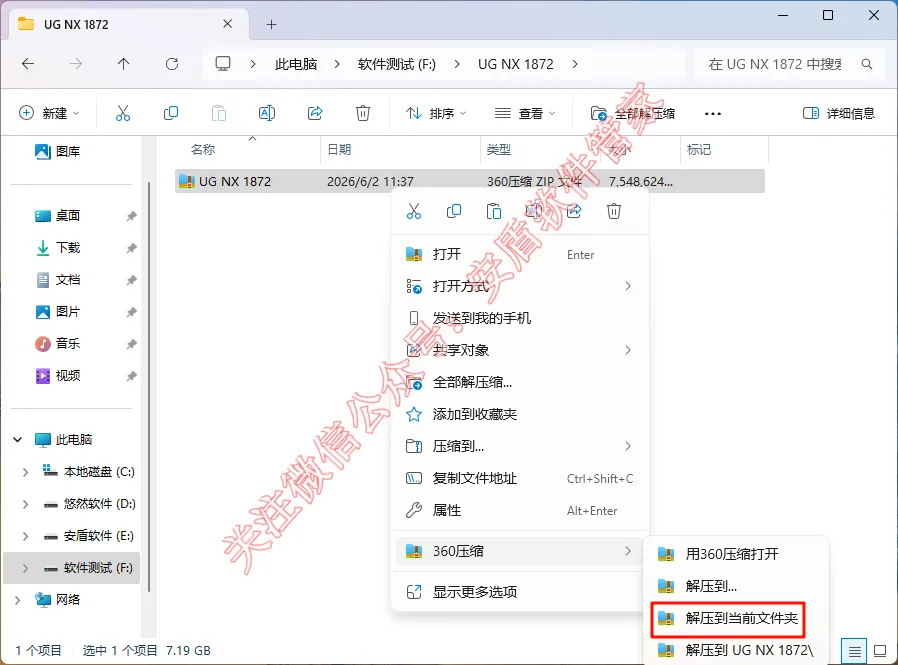Toggle the 详细信息 details pane
Viewport: 898px width, 665px height.
tap(839, 113)
